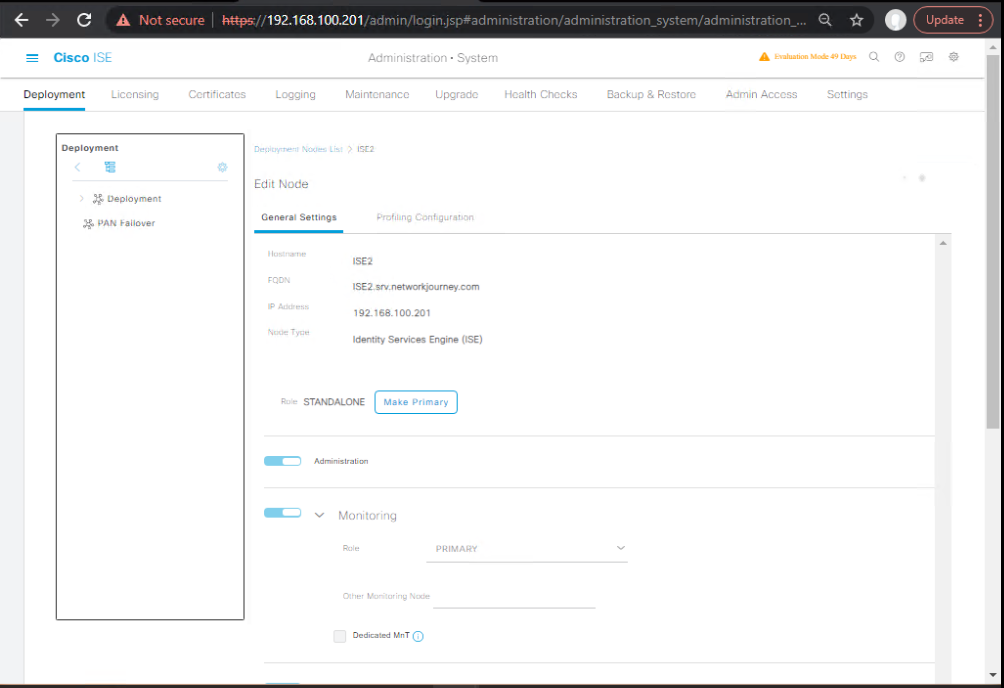Viewport: 1004px width, 688px height.
Task: Click the back chevron in Deployment panel
Action: 77,167
